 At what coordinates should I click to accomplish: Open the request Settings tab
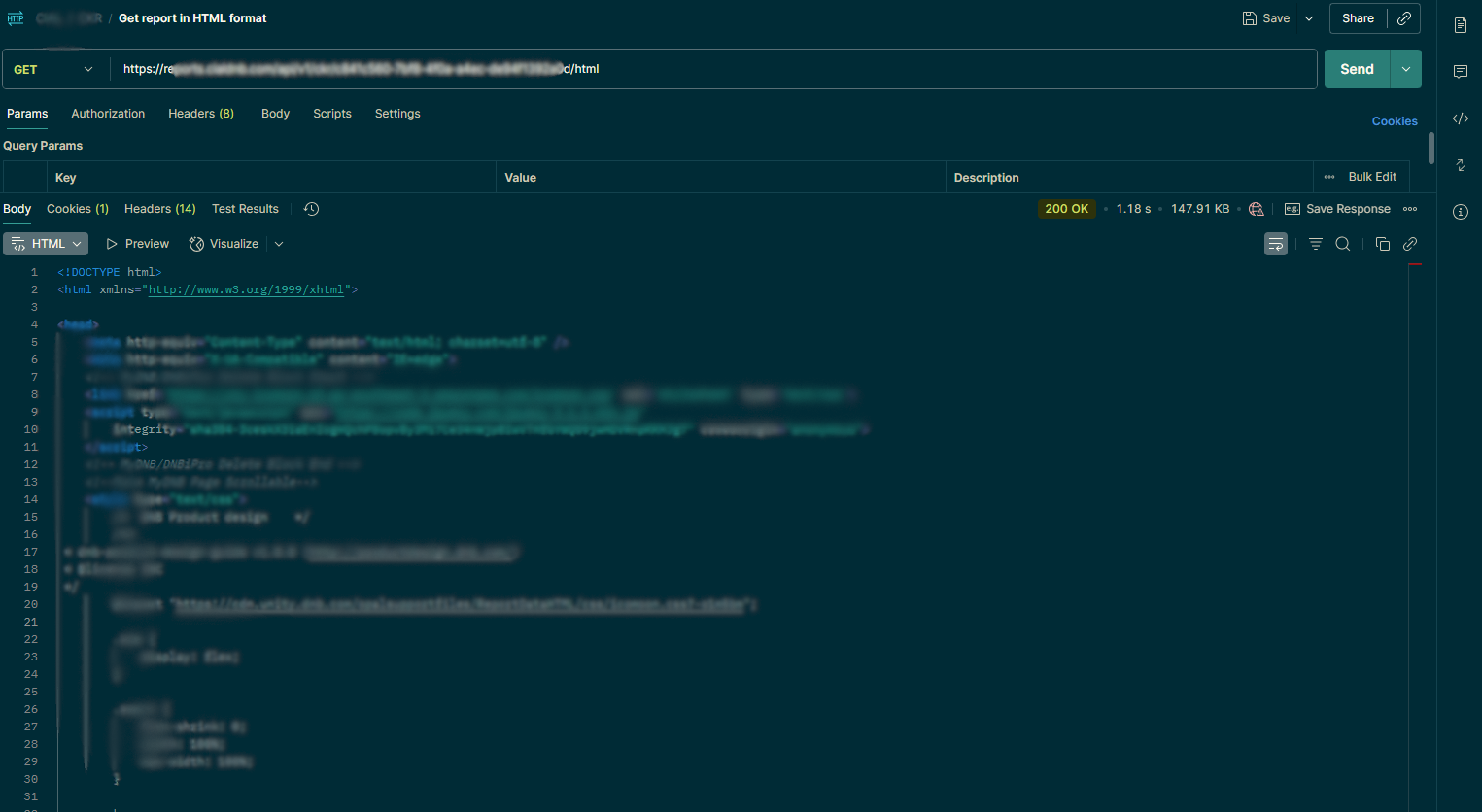point(397,114)
